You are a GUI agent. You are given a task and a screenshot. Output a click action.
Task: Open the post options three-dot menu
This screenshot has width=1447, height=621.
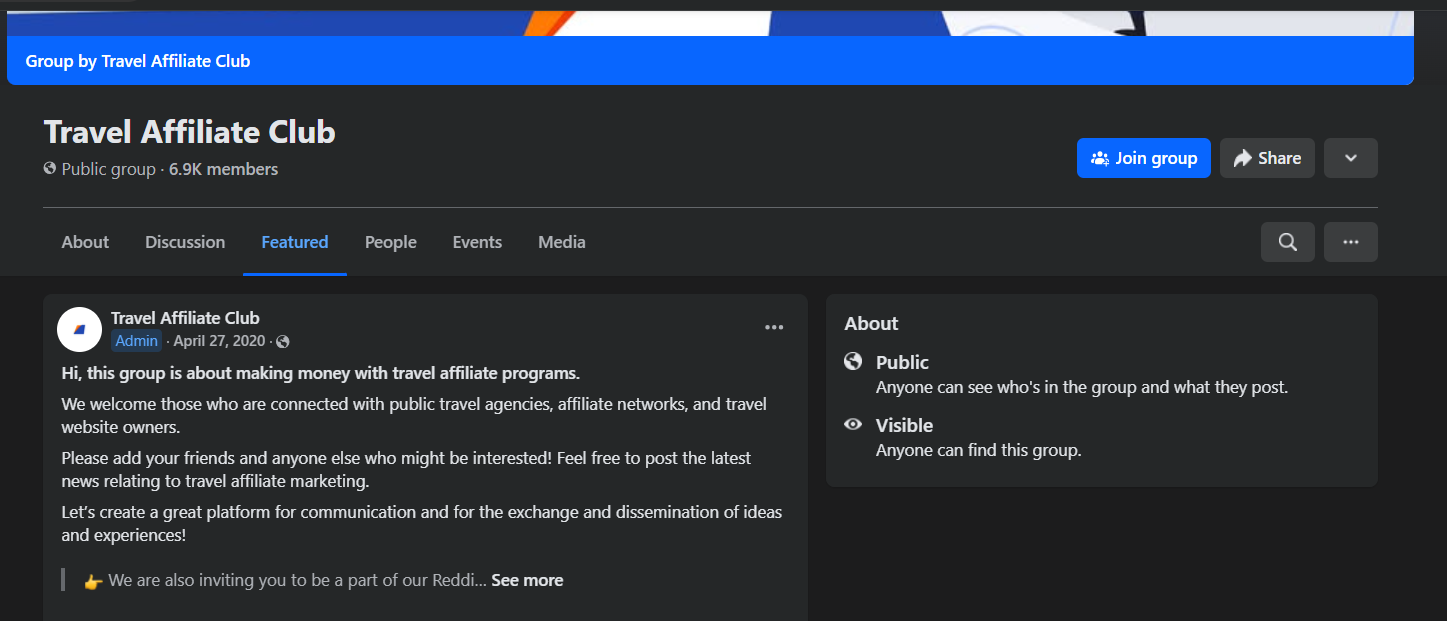773,327
